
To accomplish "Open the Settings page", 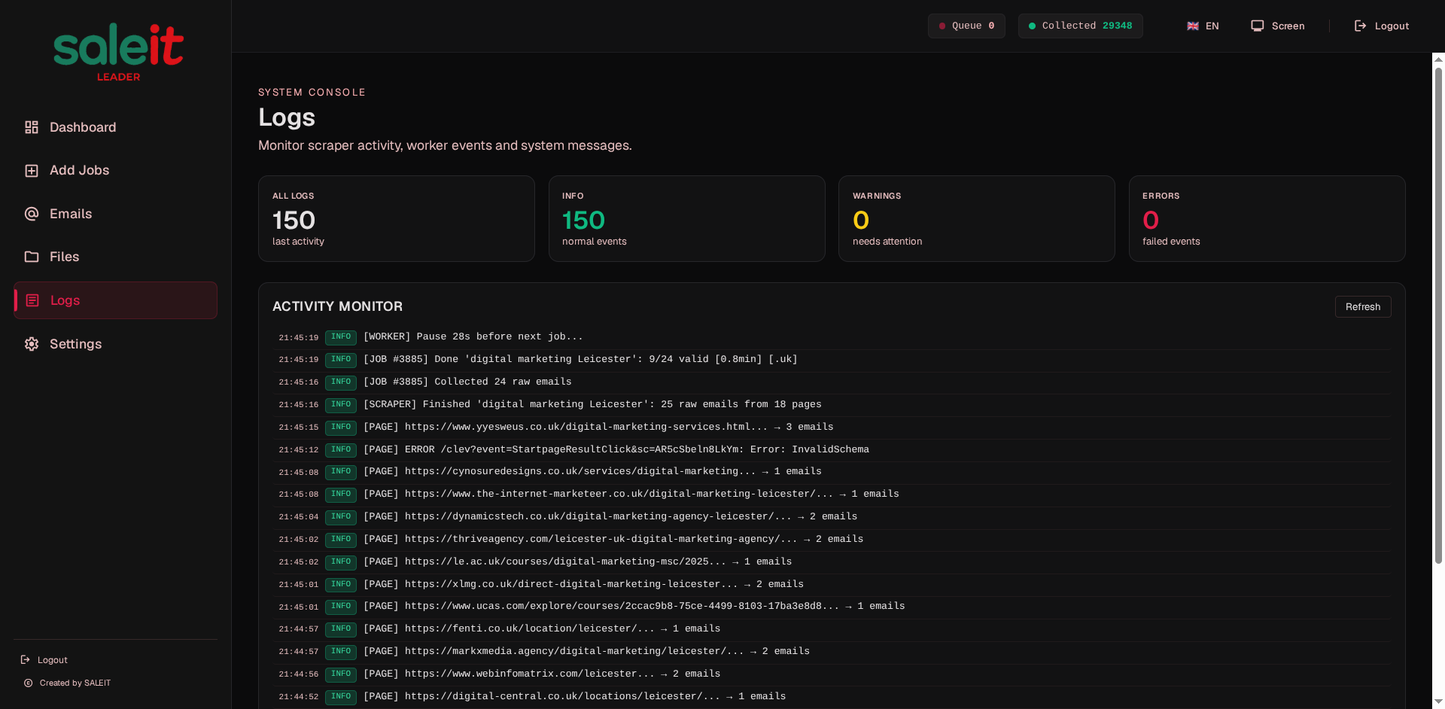I will [115, 344].
